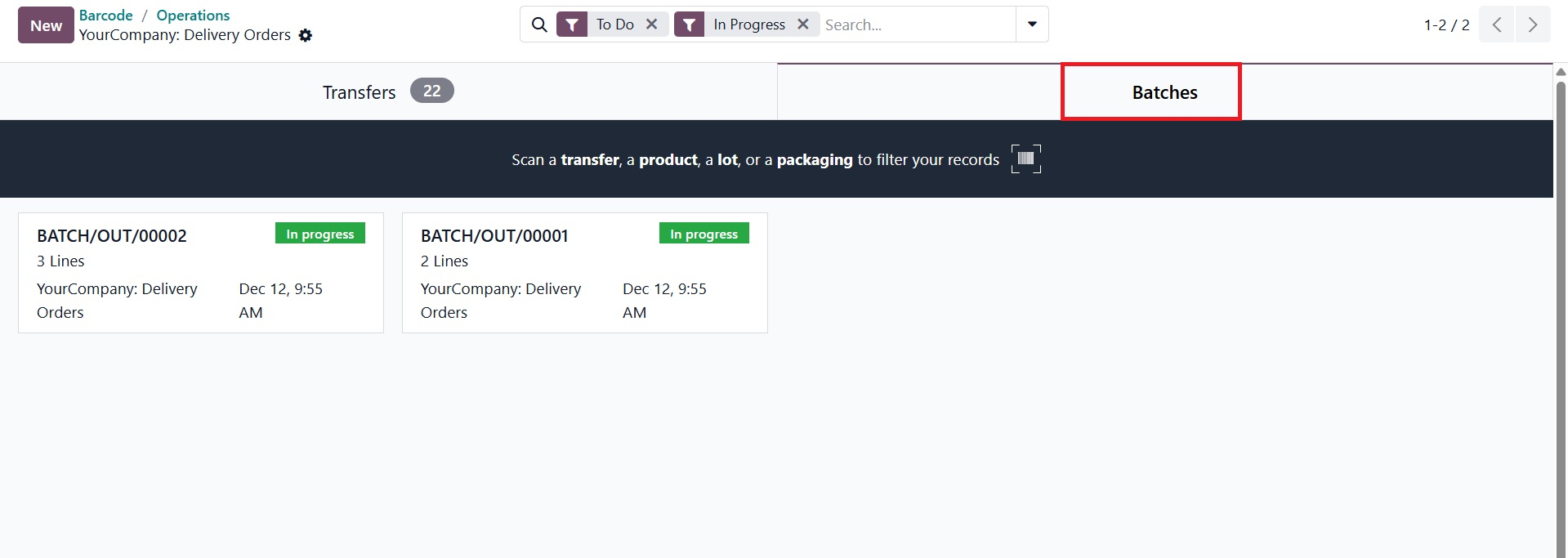Click the funnel icon on To Do filter
This screenshot has width=1568, height=558.
572,25
